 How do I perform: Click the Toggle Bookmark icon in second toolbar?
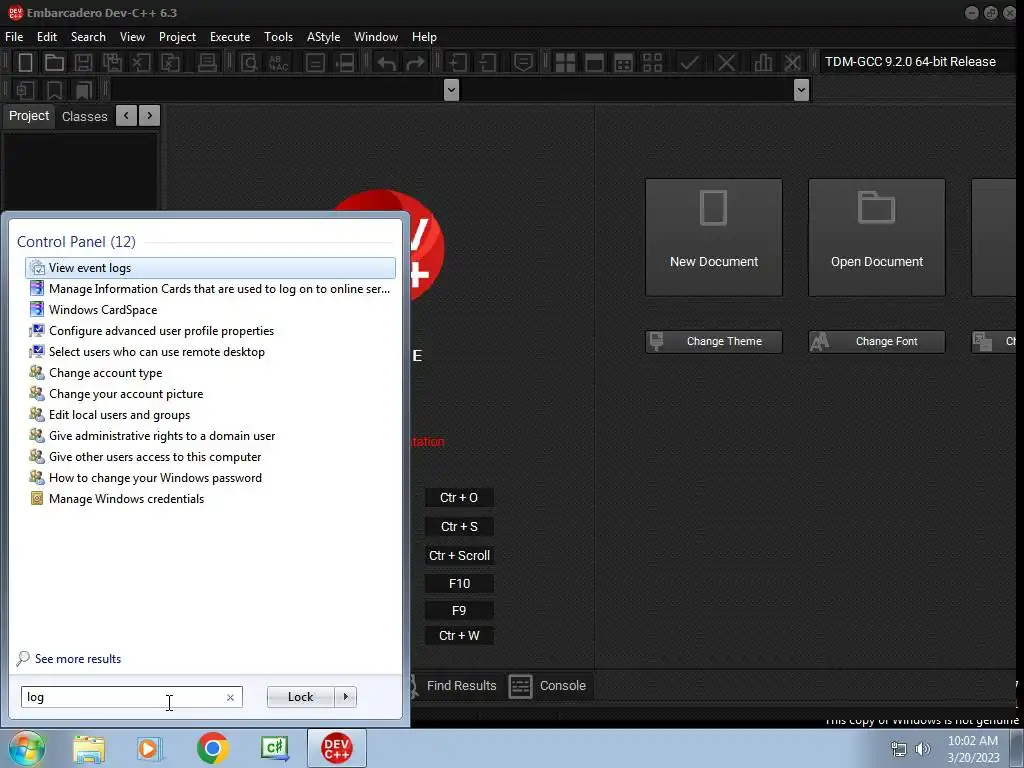click(x=54, y=89)
